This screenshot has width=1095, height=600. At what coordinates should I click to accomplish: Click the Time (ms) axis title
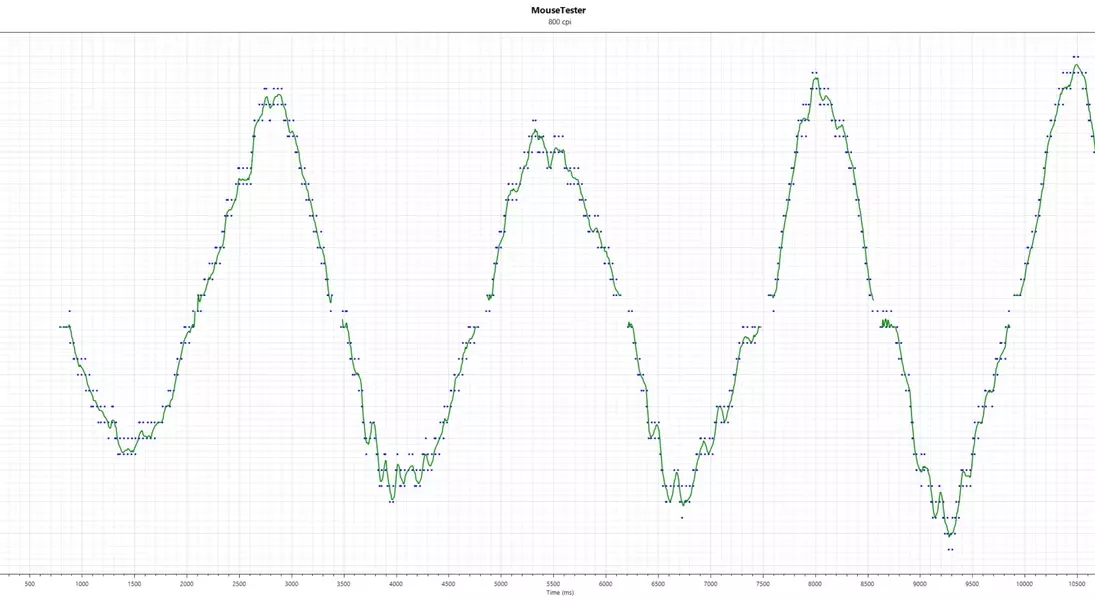560,593
